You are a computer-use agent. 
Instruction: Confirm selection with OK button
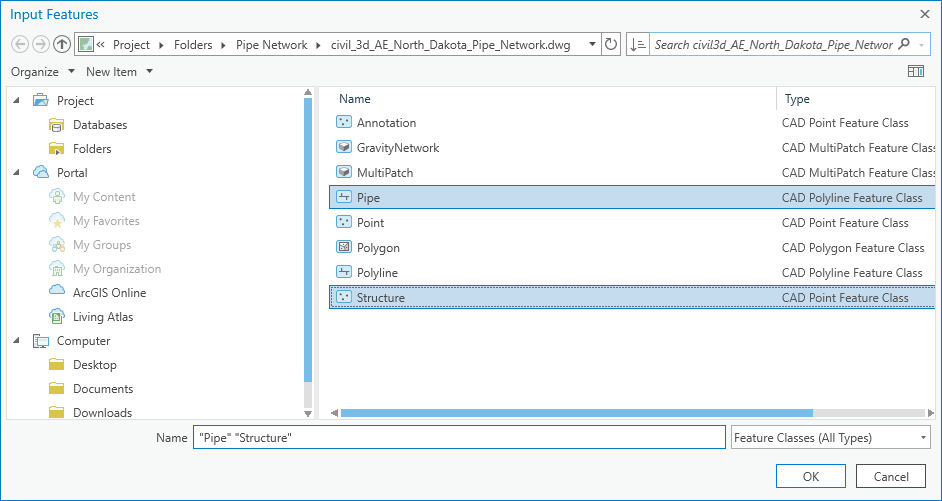click(811, 476)
